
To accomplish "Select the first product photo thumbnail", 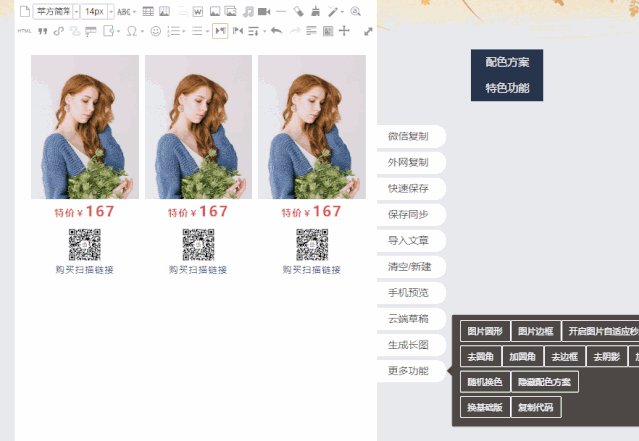I will click(85, 127).
